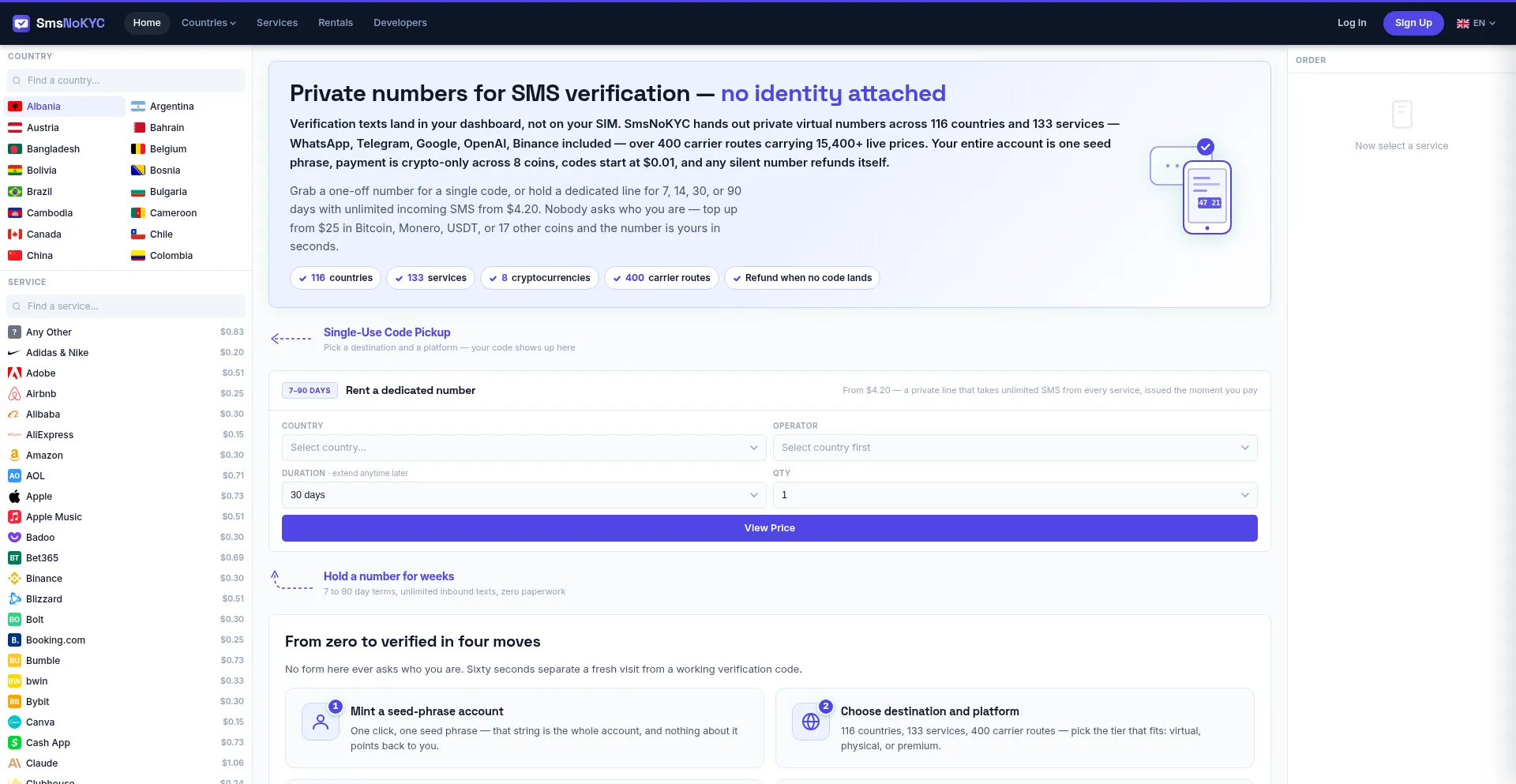Click the Cash App icon
Viewport: 1516px width, 784px height.
[14, 743]
